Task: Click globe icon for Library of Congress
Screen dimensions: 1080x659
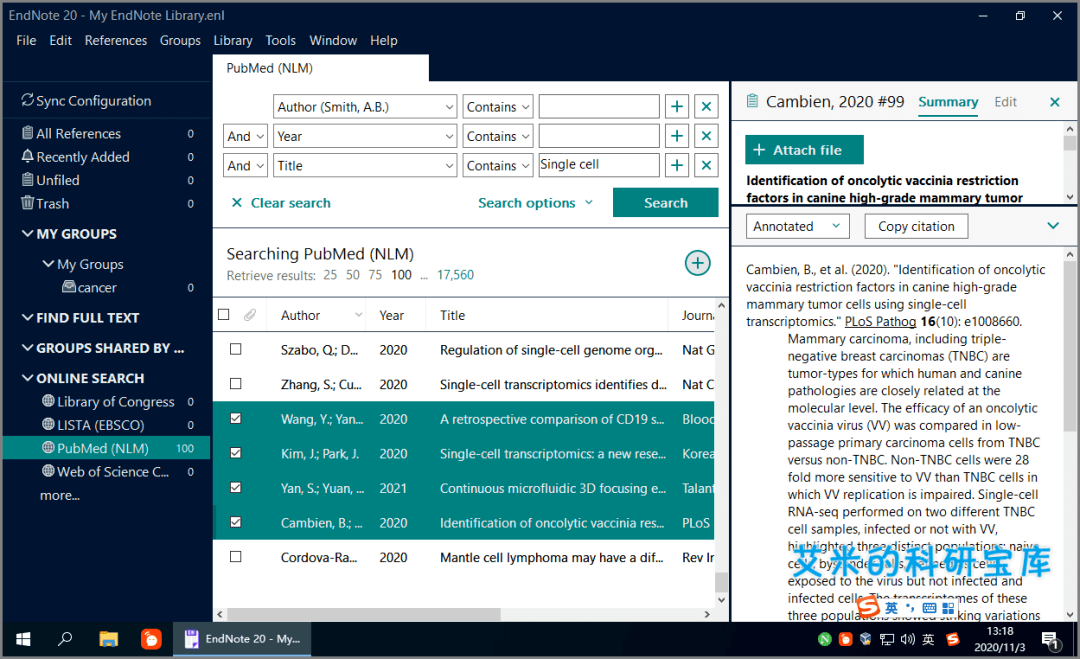Action: pos(48,401)
